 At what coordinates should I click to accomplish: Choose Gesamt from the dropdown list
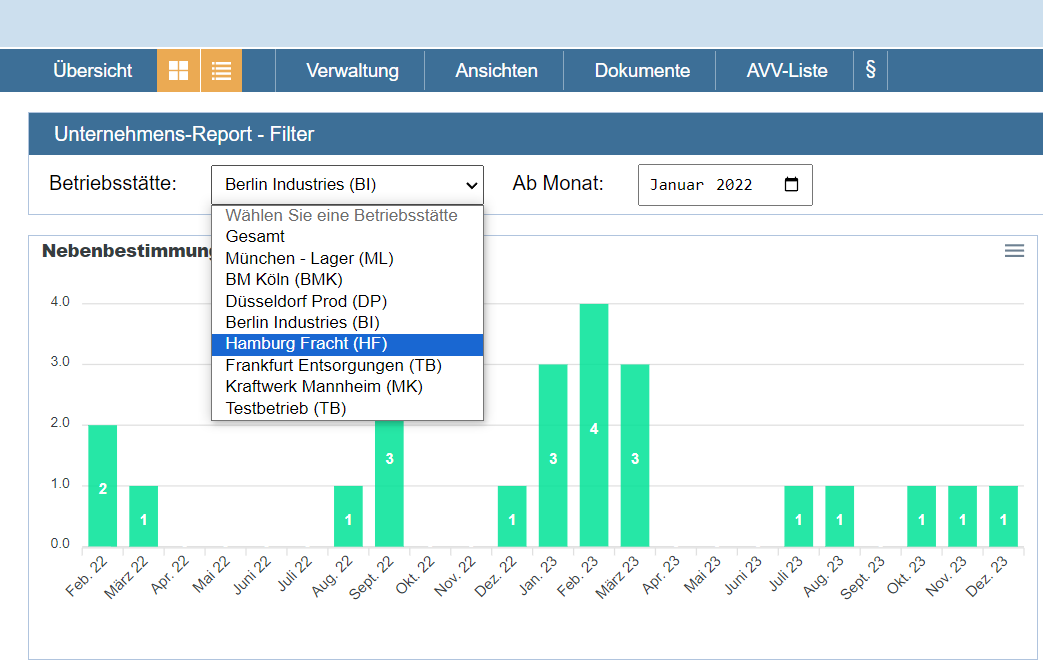click(x=255, y=237)
